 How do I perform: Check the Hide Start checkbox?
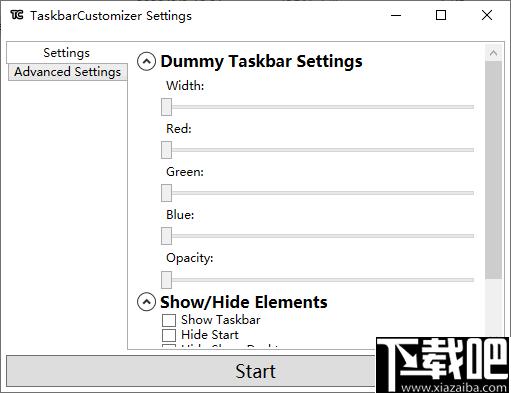pyautogui.click(x=169, y=335)
